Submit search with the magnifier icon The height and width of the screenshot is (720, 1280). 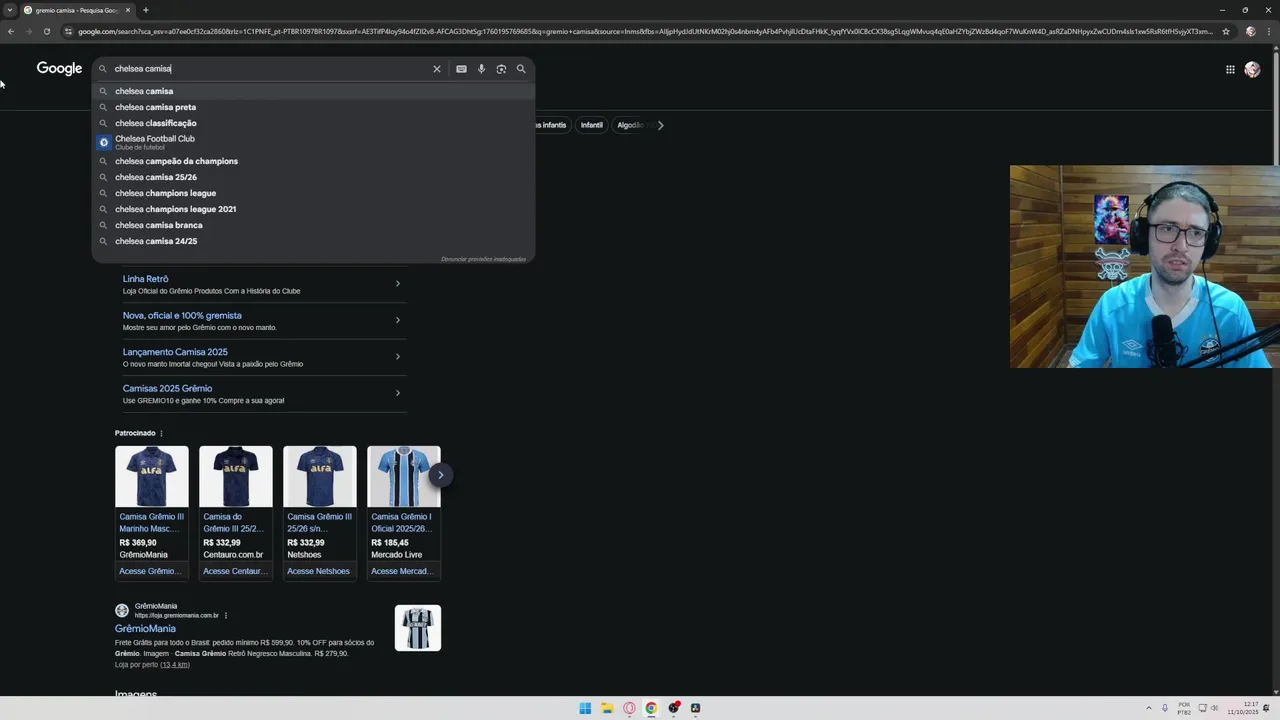[x=521, y=69]
